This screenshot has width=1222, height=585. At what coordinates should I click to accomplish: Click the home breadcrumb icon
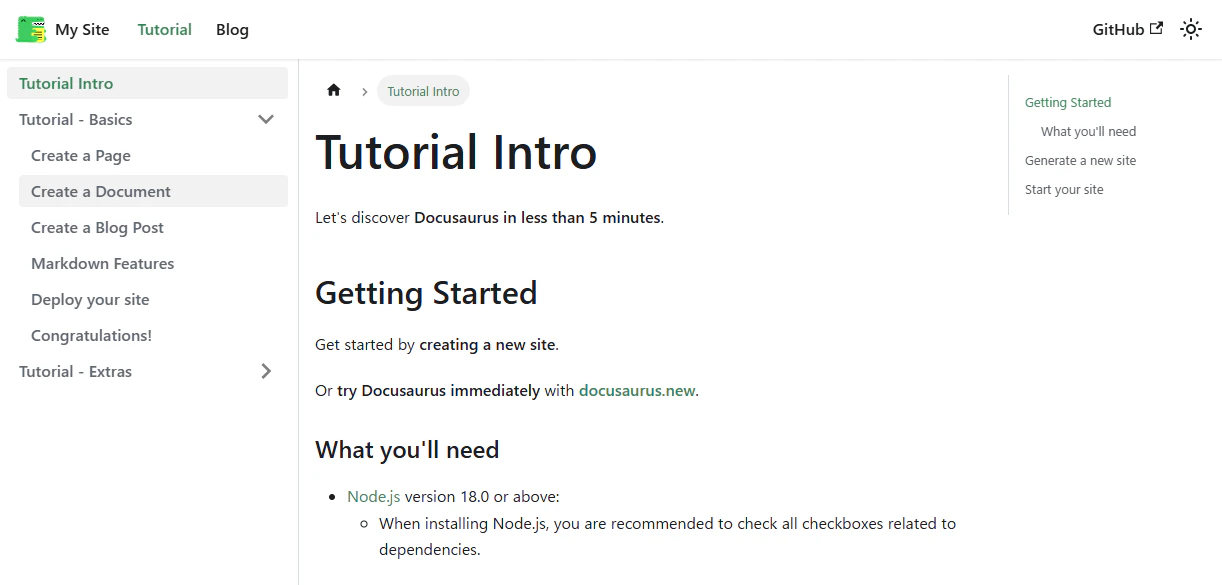[334, 90]
